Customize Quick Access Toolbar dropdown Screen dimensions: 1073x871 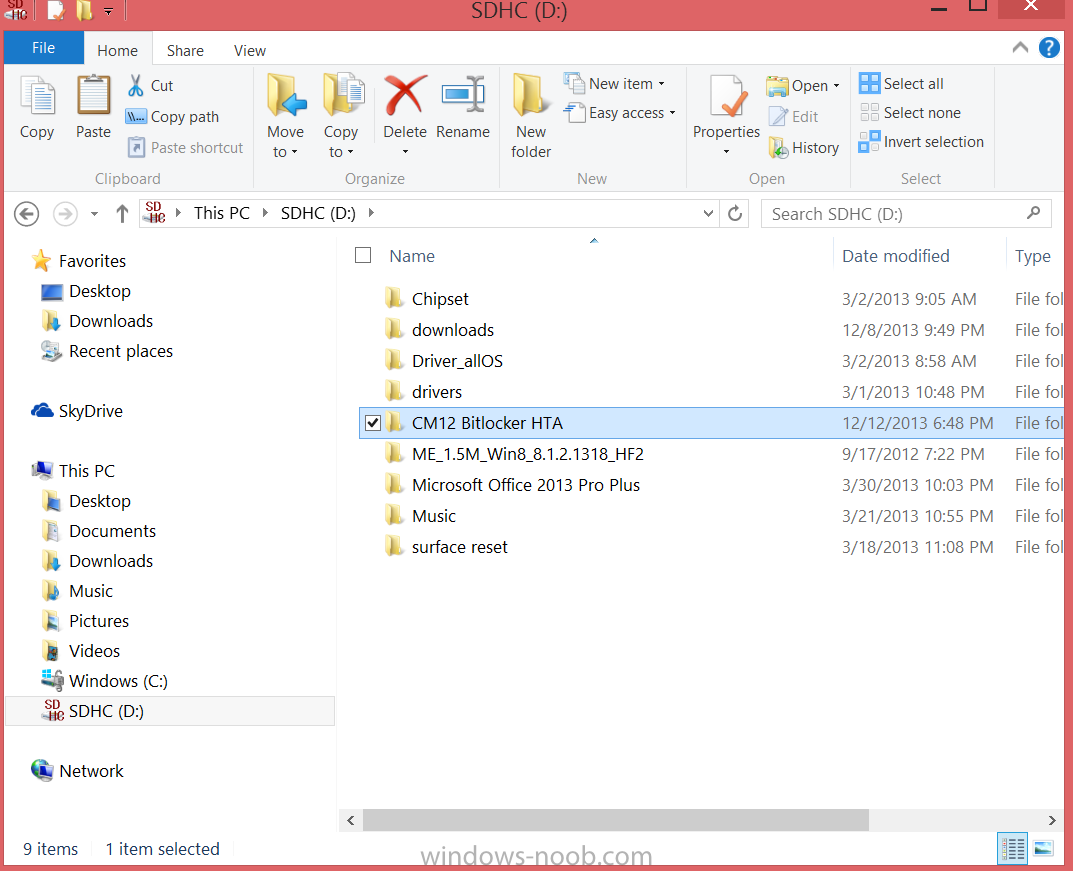(x=108, y=11)
